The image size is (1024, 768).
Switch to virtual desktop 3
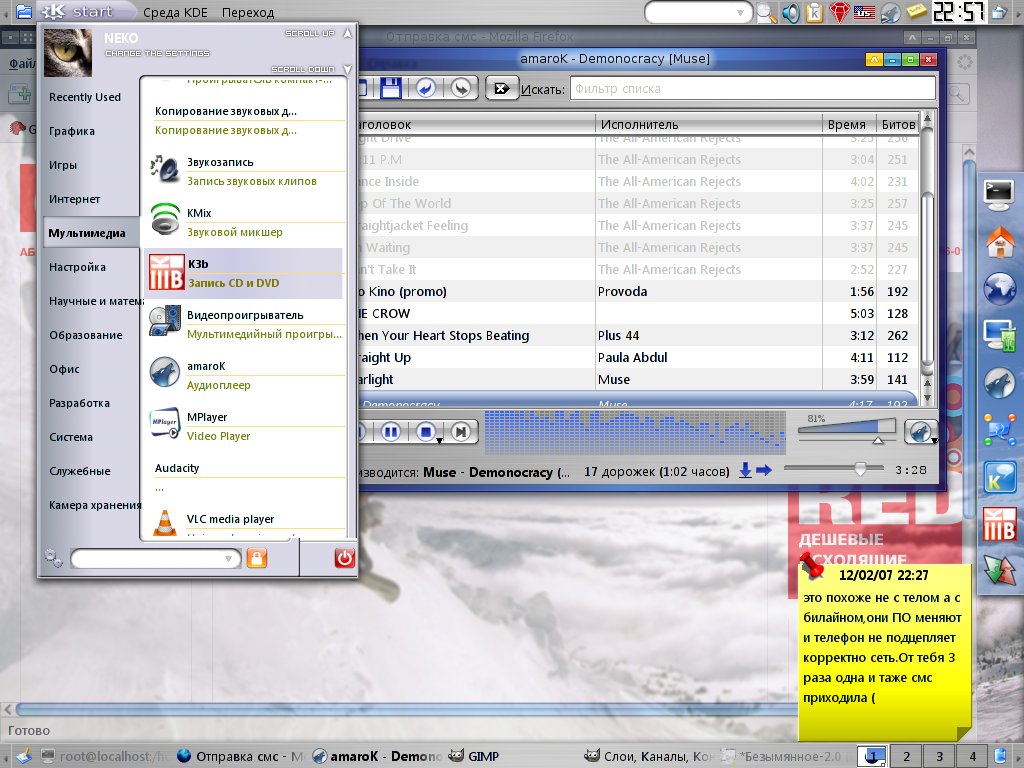point(939,756)
